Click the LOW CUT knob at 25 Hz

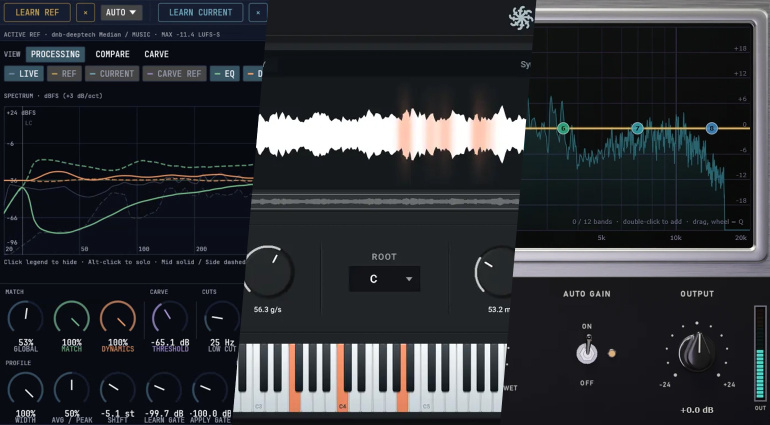pyautogui.click(x=221, y=317)
